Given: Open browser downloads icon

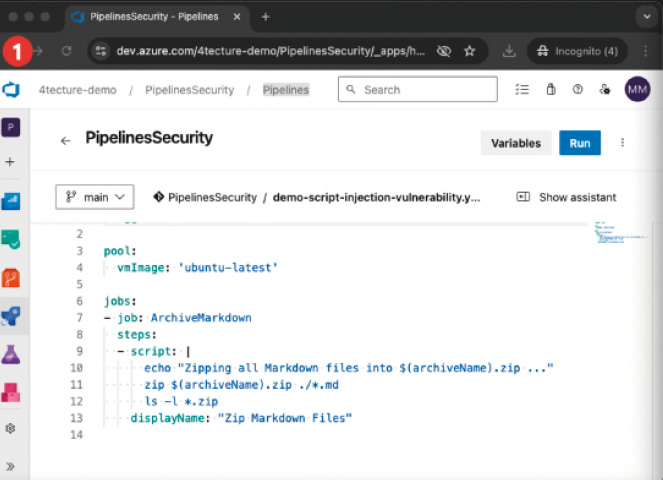Looking at the screenshot, I should point(509,51).
